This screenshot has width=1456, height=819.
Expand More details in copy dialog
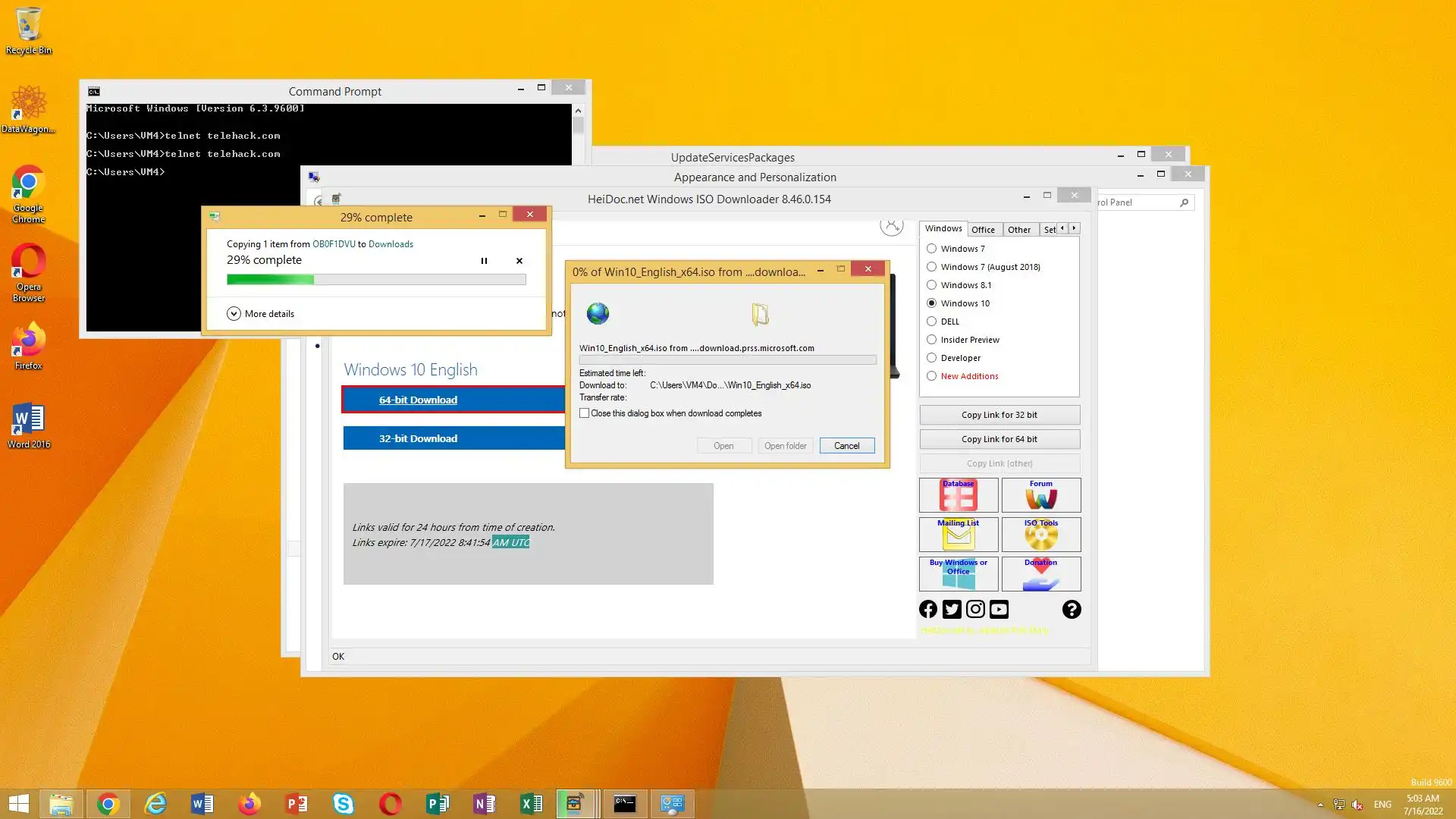coord(234,314)
